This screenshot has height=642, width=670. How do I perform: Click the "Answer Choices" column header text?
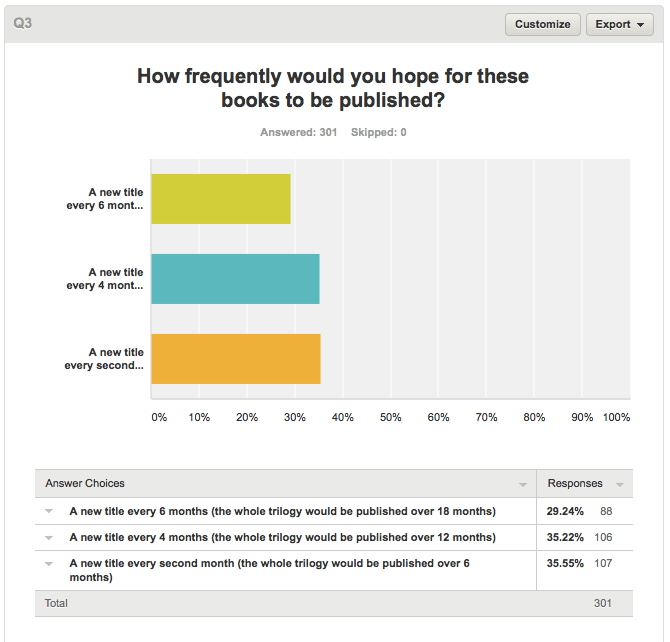coord(85,484)
